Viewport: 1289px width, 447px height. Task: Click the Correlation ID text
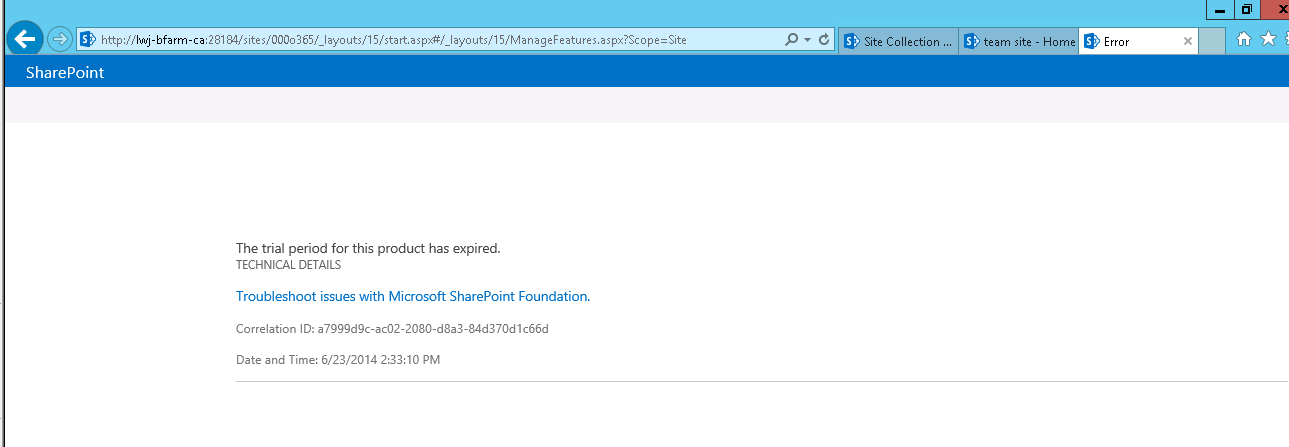click(x=392, y=328)
